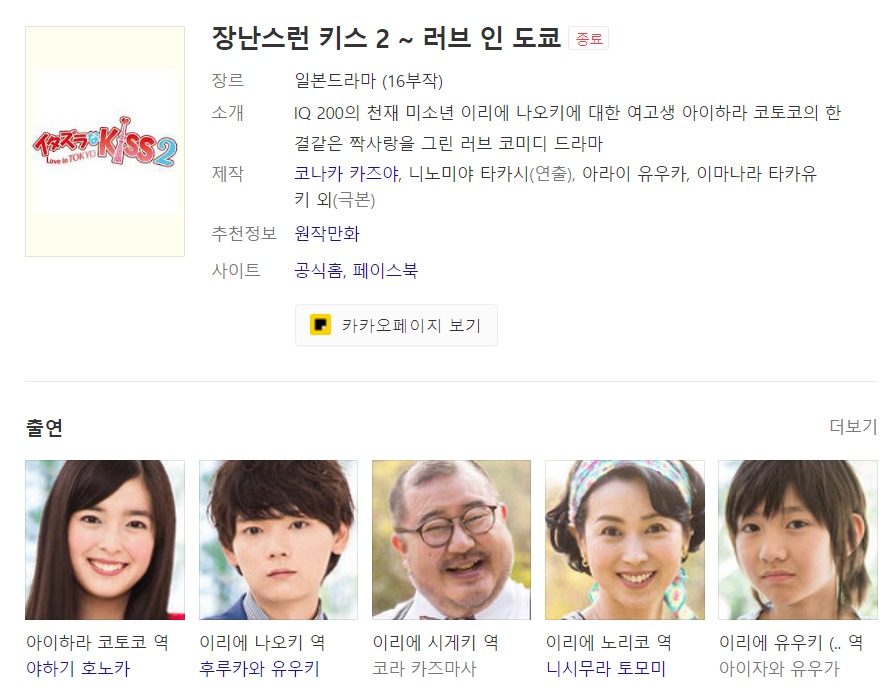Open 카카오페이지 보기 button
This screenshot has height=691, width=896.
(396, 325)
